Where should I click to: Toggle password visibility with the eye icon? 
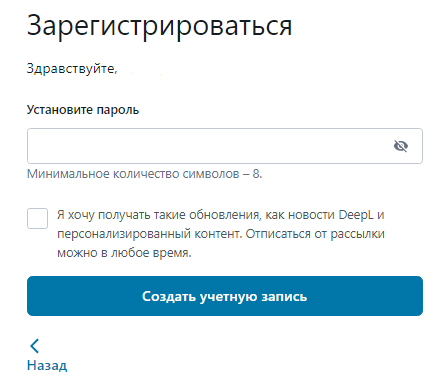(401, 146)
